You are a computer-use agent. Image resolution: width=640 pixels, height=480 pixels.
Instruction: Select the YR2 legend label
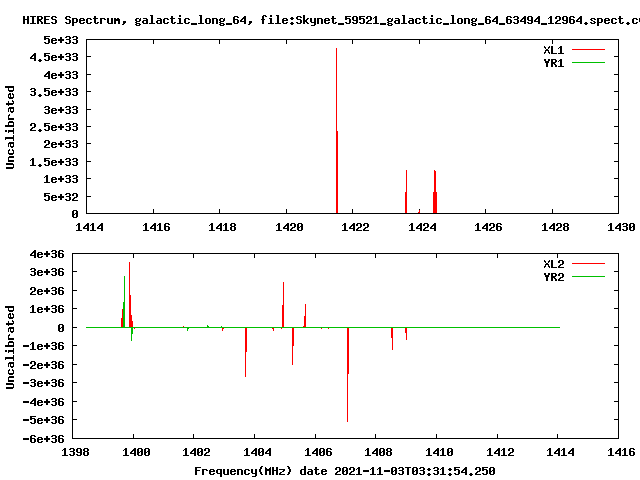[x=553, y=277]
